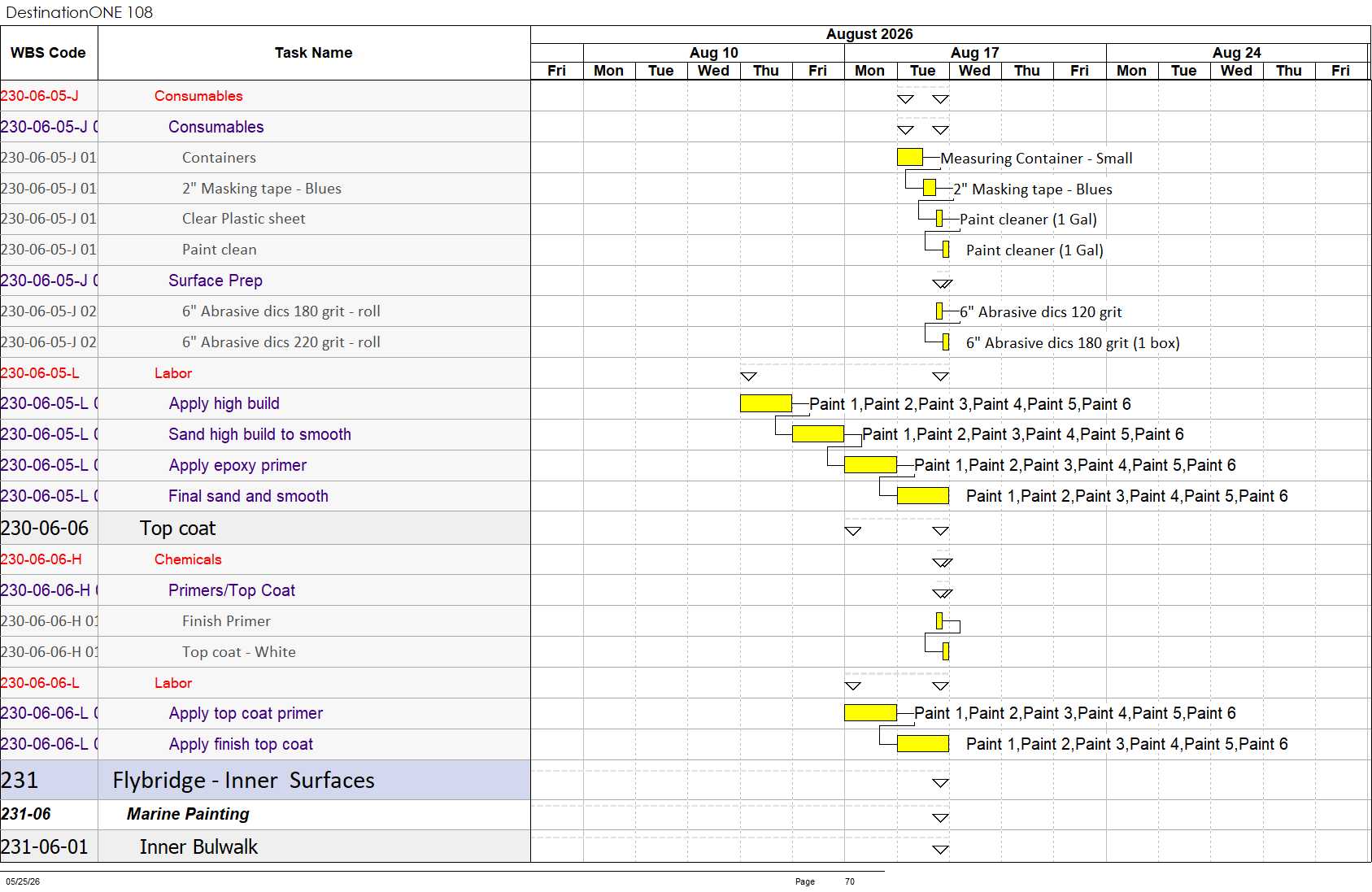Viewport: 1372px width, 892px height.
Task: Click the Final sand and smooth bar
Action: [922, 495]
